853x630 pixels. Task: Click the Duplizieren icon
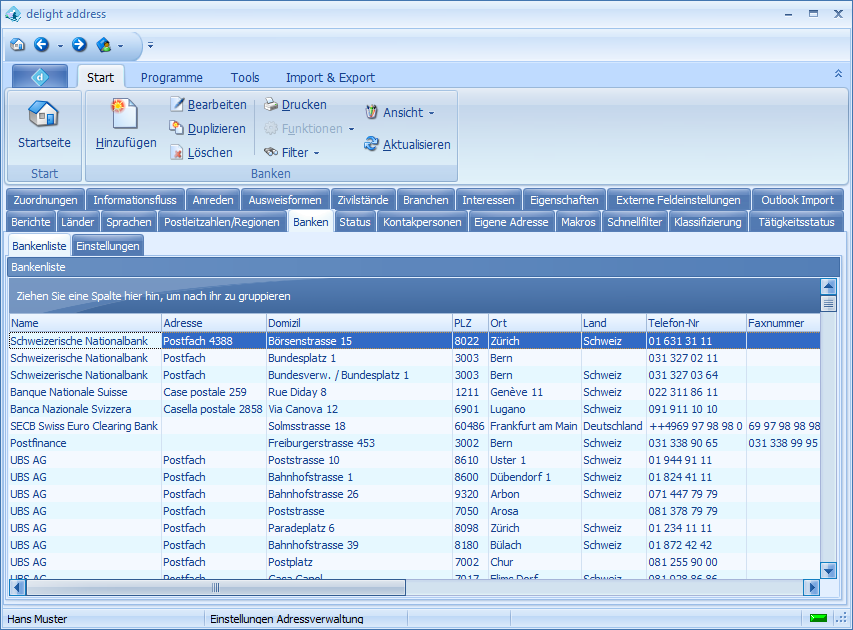[x=177, y=128]
